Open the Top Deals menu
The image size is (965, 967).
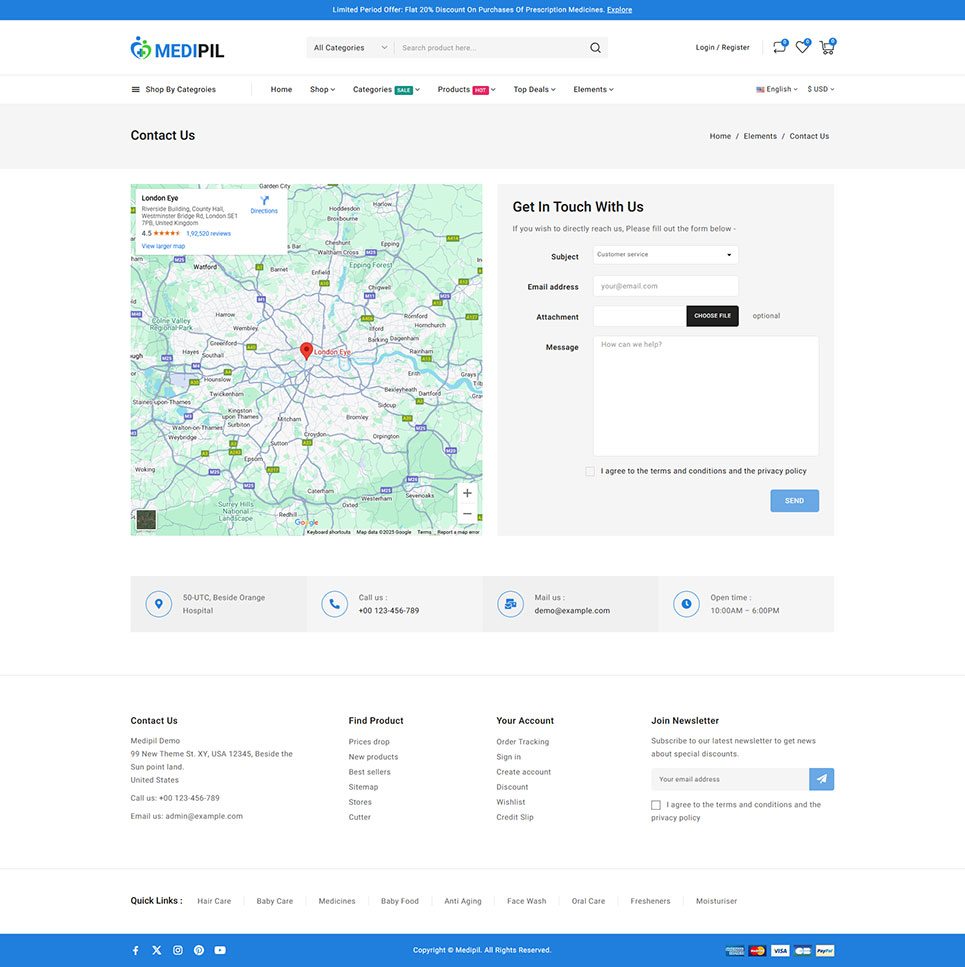(x=534, y=89)
